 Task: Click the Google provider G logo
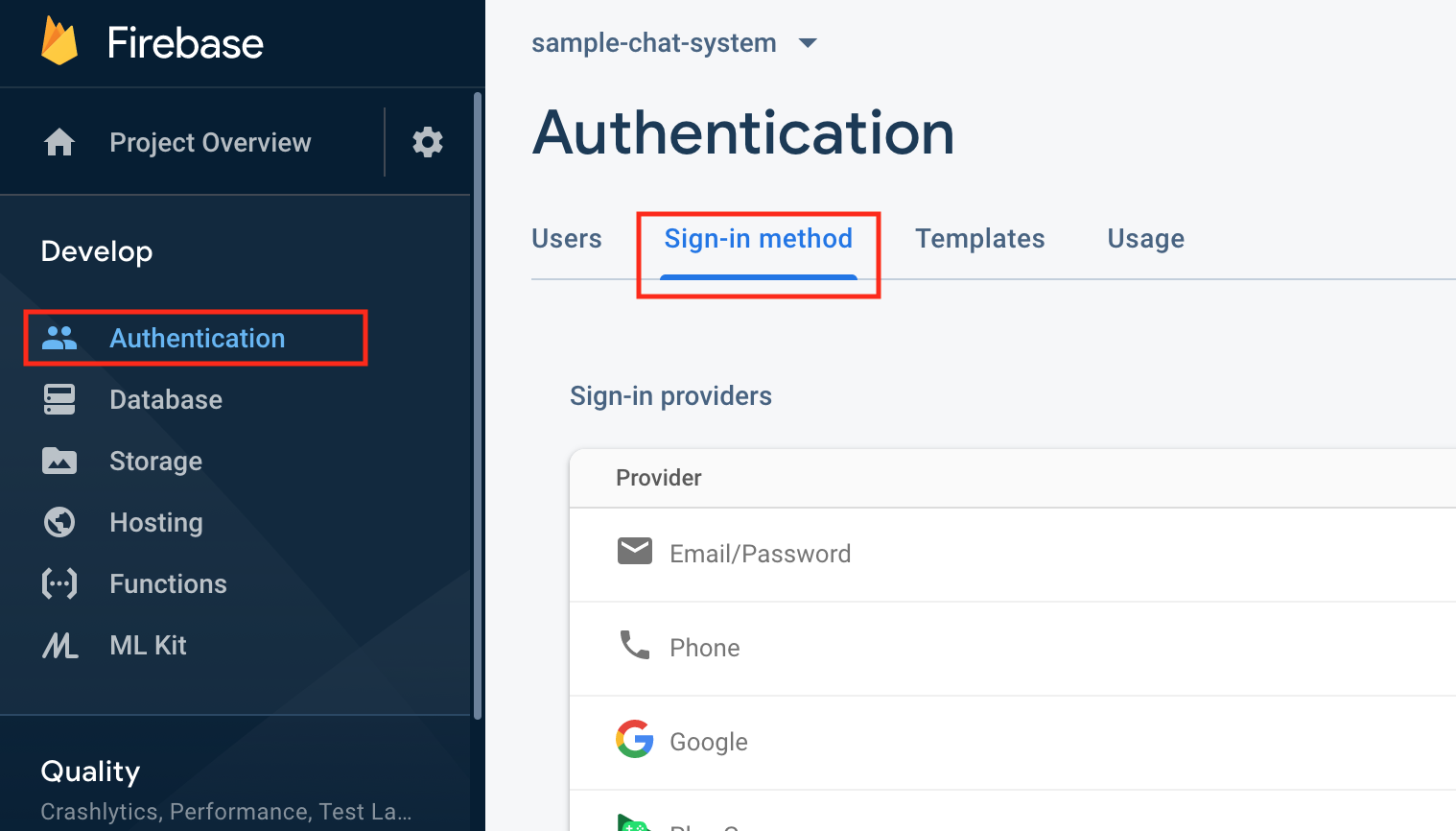click(x=635, y=739)
